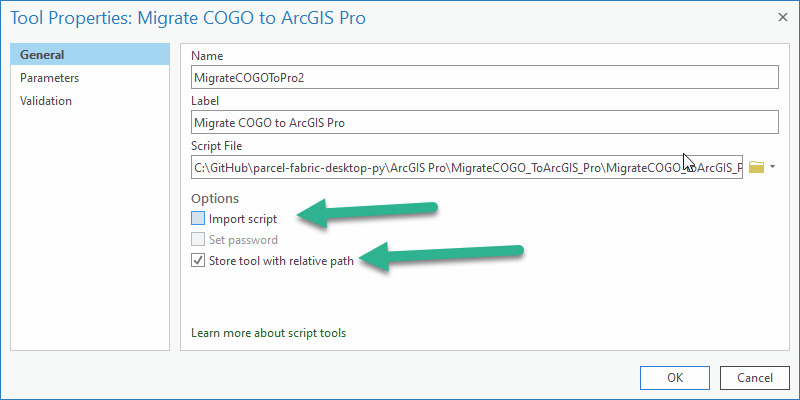Focus the Label text box

[484, 122]
